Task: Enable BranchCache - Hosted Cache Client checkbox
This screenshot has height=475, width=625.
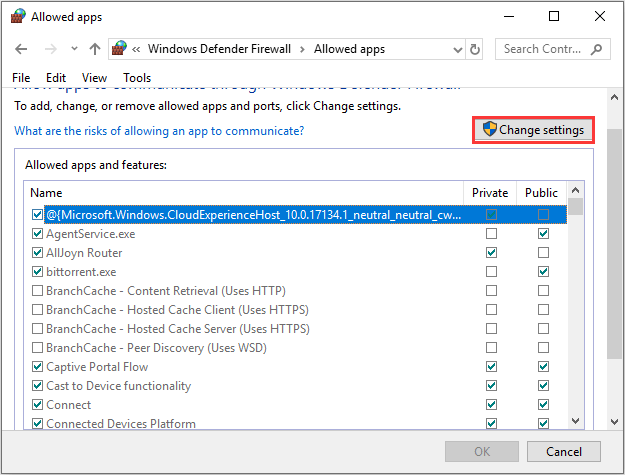Action: tap(37, 310)
